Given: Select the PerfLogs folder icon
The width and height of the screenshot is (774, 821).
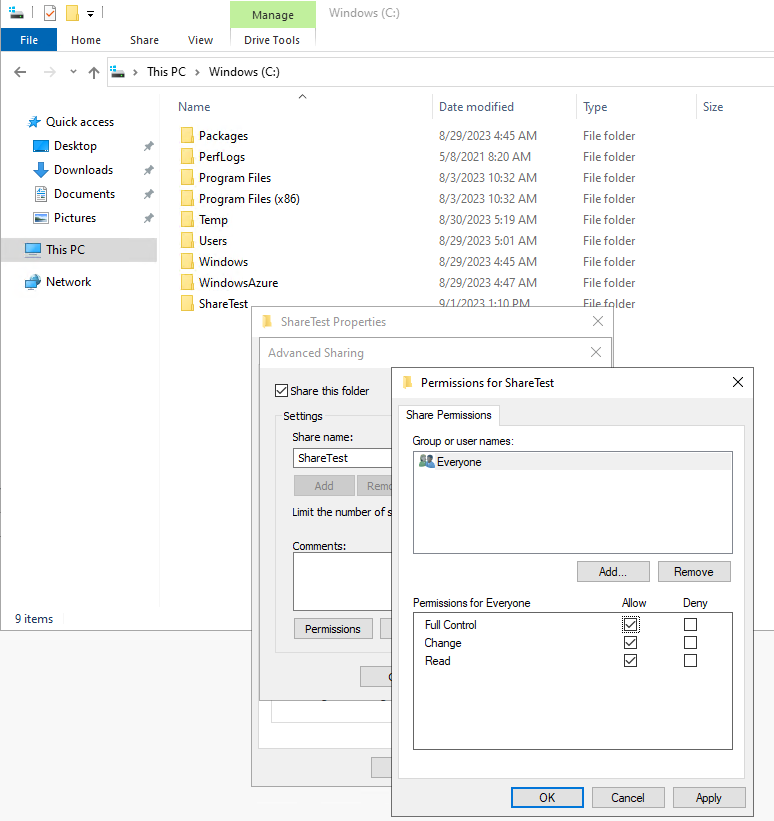Looking at the screenshot, I should coord(187,157).
